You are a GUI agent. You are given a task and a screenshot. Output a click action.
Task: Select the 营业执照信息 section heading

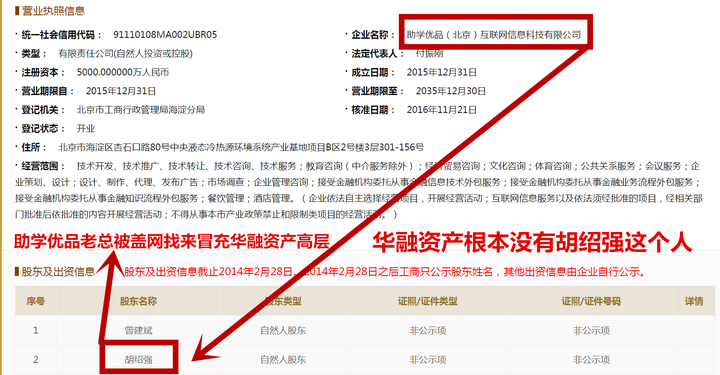point(53,11)
